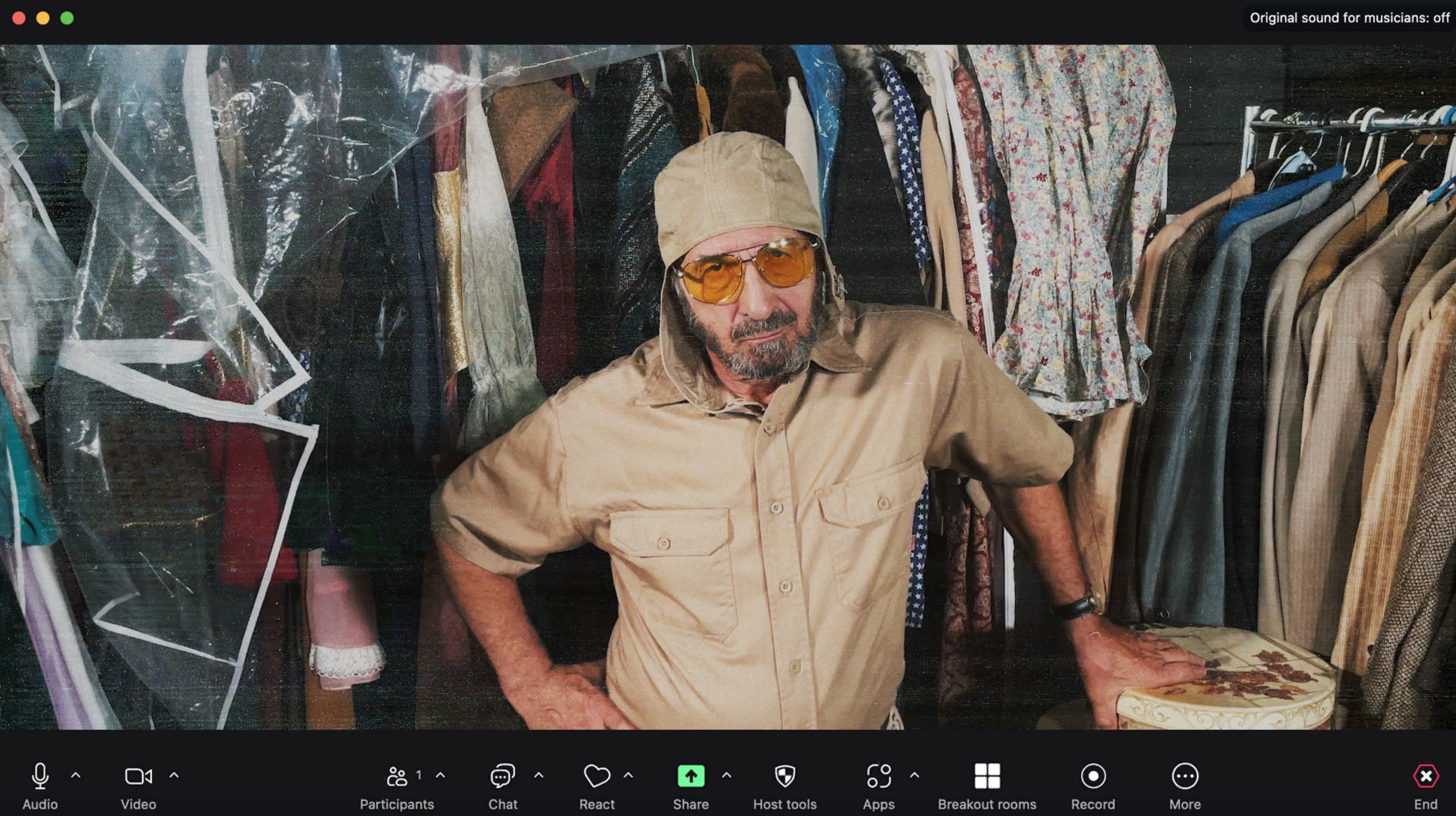
Task: Expand chat options chevron
Action: pos(539,775)
